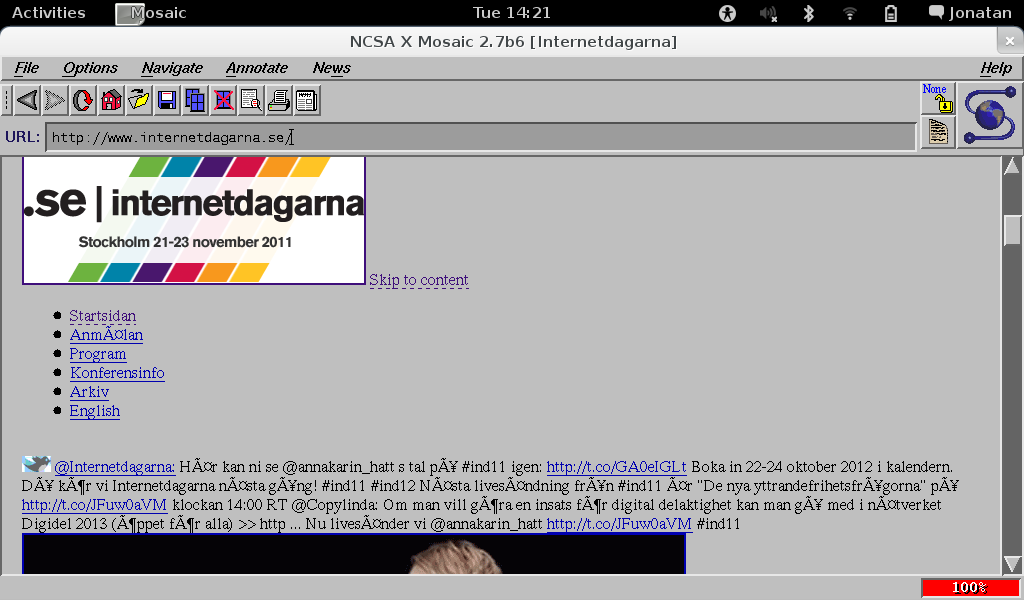The height and width of the screenshot is (600, 1024).
Task: Follow the Skip to content link
Action: pyautogui.click(x=419, y=280)
